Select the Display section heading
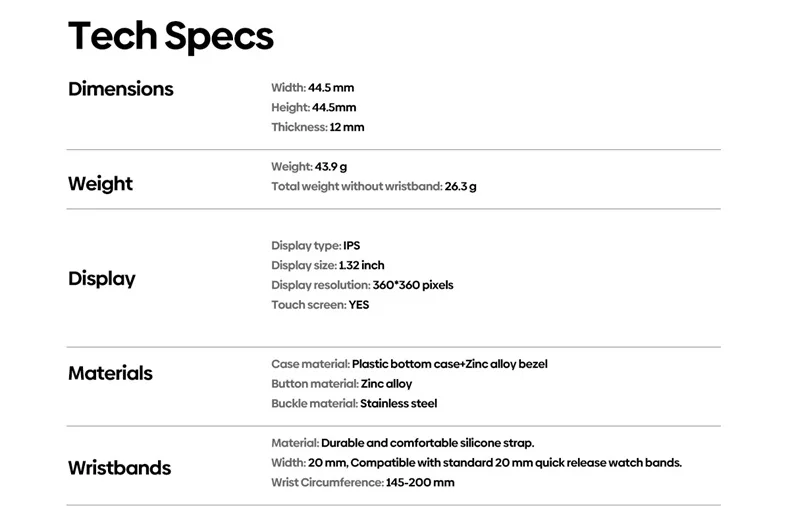The width and height of the screenshot is (790, 506). (x=102, y=279)
